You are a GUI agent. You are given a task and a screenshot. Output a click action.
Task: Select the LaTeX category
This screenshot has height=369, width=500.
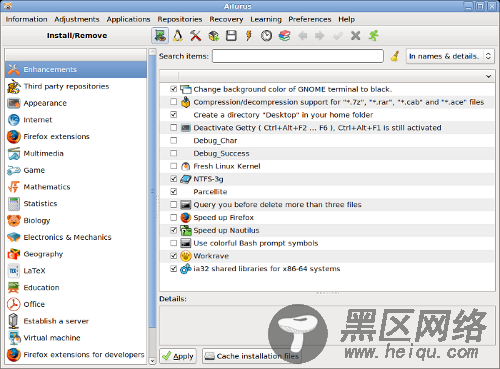[x=76, y=271]
